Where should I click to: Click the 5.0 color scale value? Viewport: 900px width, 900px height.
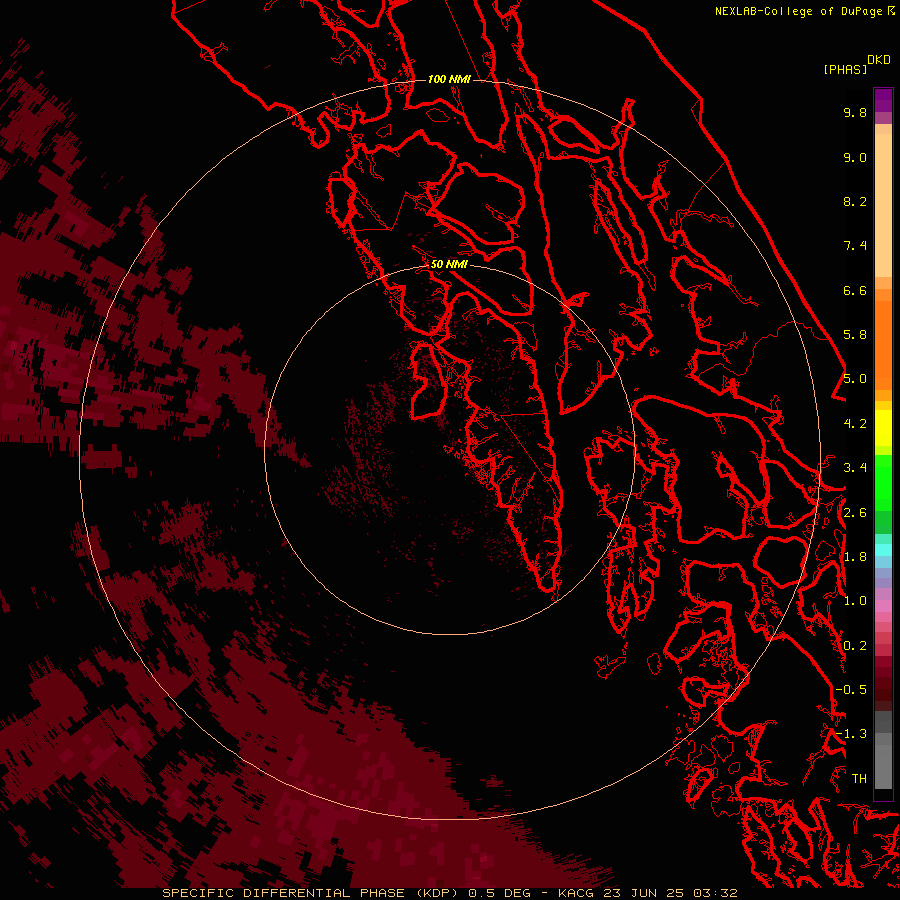(855, 379)
